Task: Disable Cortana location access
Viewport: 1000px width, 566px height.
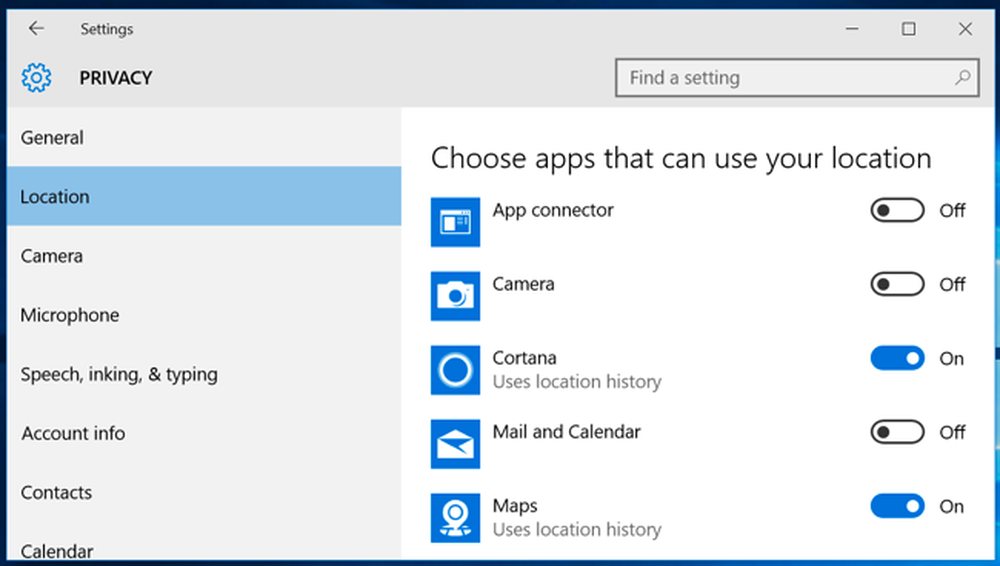Action: [x=897, y=358]
